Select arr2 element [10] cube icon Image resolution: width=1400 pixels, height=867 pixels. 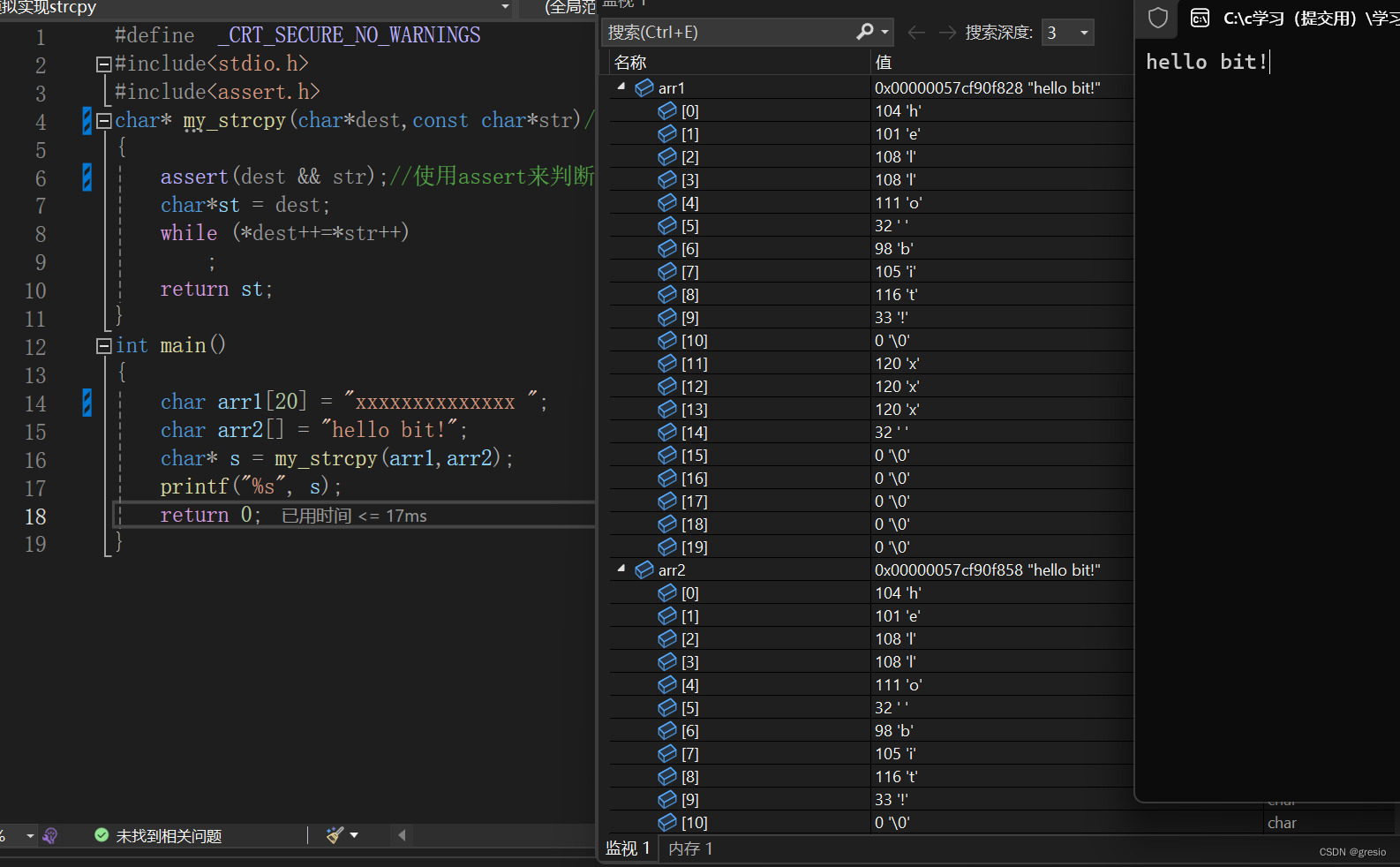coord(667,822)
